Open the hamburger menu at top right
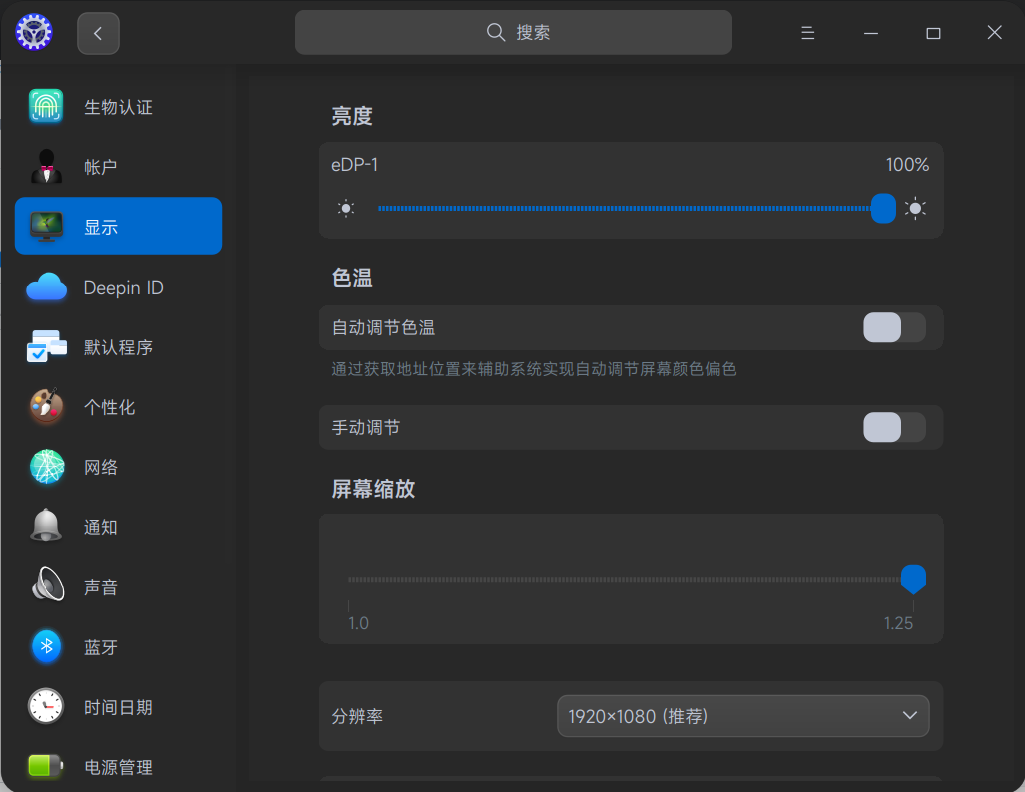 (x=807, y=32)
